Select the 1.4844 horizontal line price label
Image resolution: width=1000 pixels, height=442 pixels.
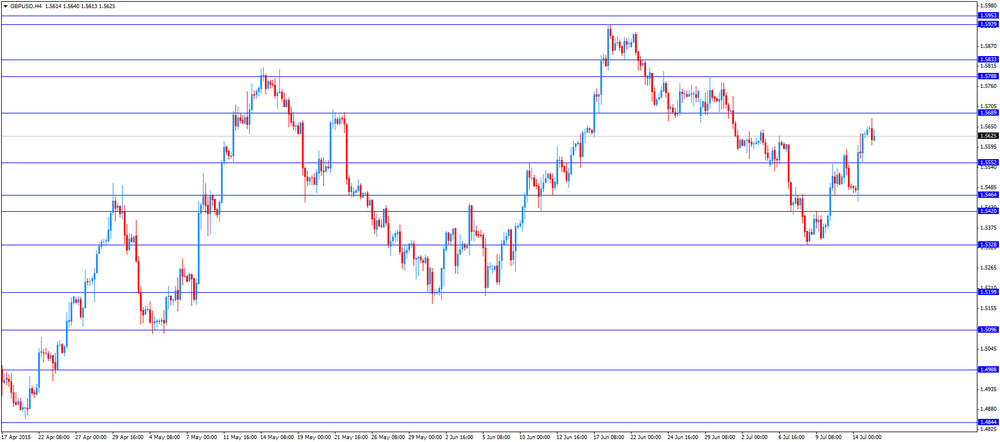[987, 422]
